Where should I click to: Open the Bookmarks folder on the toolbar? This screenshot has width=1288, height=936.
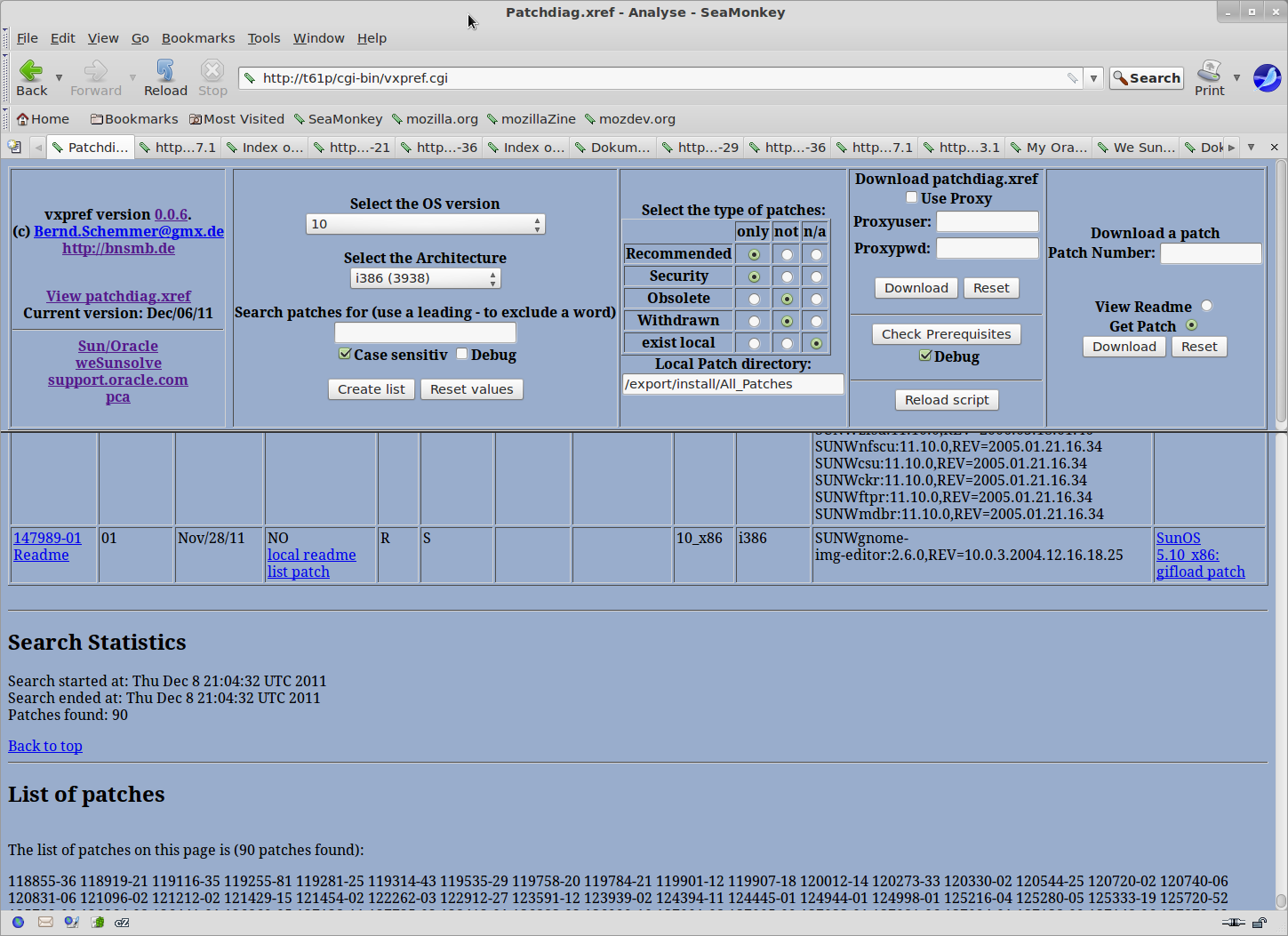134,119
